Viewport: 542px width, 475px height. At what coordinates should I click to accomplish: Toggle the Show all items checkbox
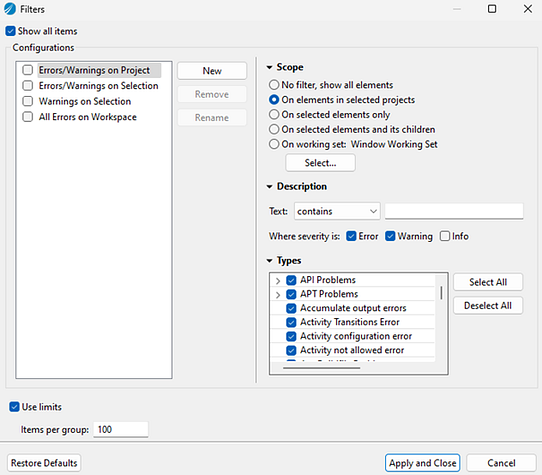click(x=10, y=31)
